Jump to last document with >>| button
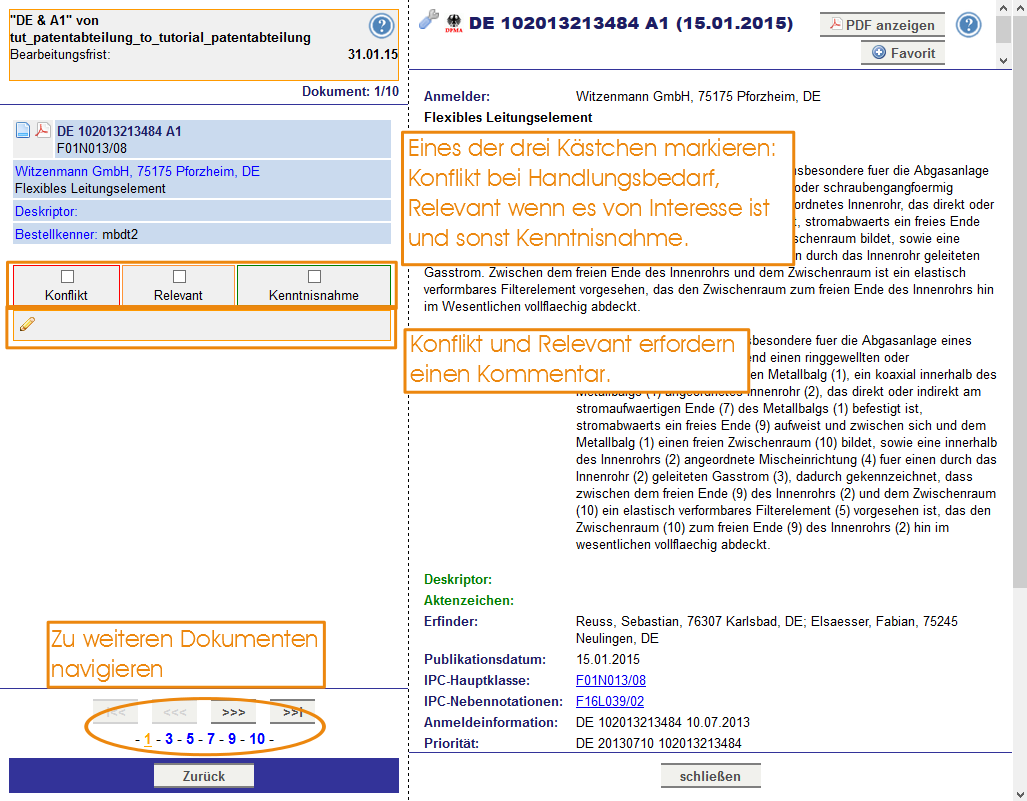Image resolution: width=1027 pixels, height=801 pixels. coord(292,712)
